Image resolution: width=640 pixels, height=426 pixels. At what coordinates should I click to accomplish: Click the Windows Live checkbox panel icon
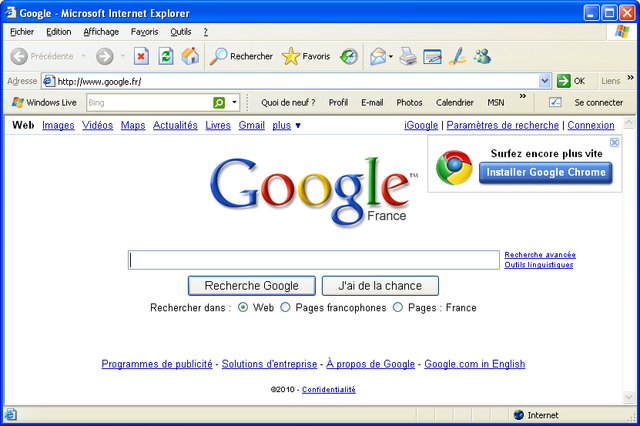(555, 102)
